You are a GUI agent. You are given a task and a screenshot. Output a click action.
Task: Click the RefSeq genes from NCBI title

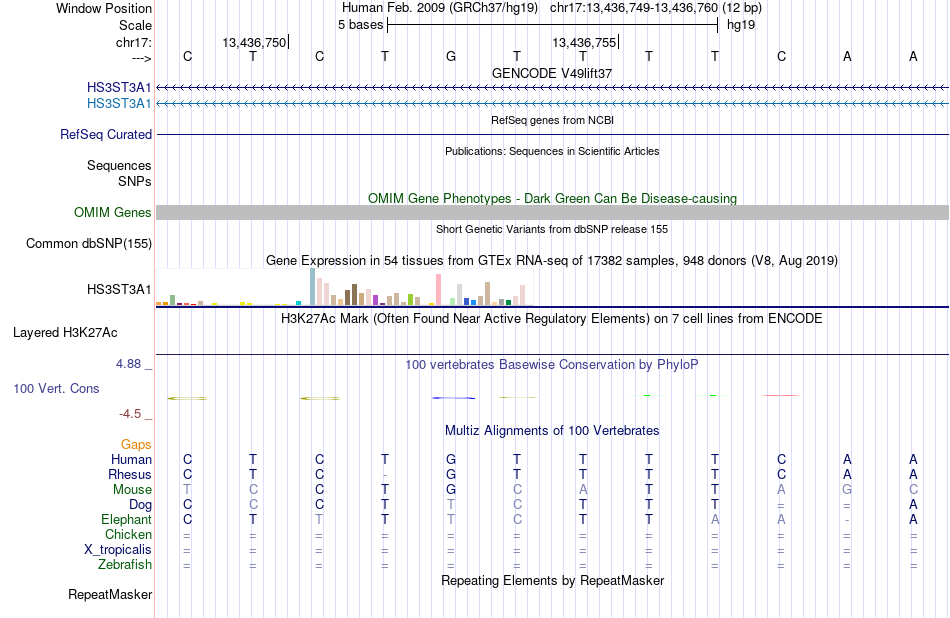click(553, 120)
